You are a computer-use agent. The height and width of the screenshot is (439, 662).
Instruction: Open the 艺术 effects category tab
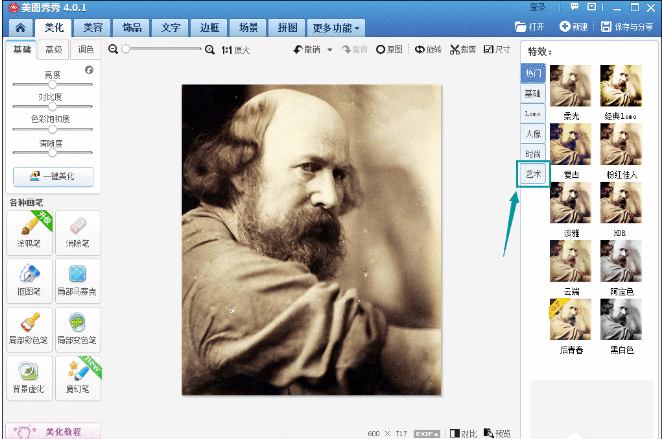point(533,174)
